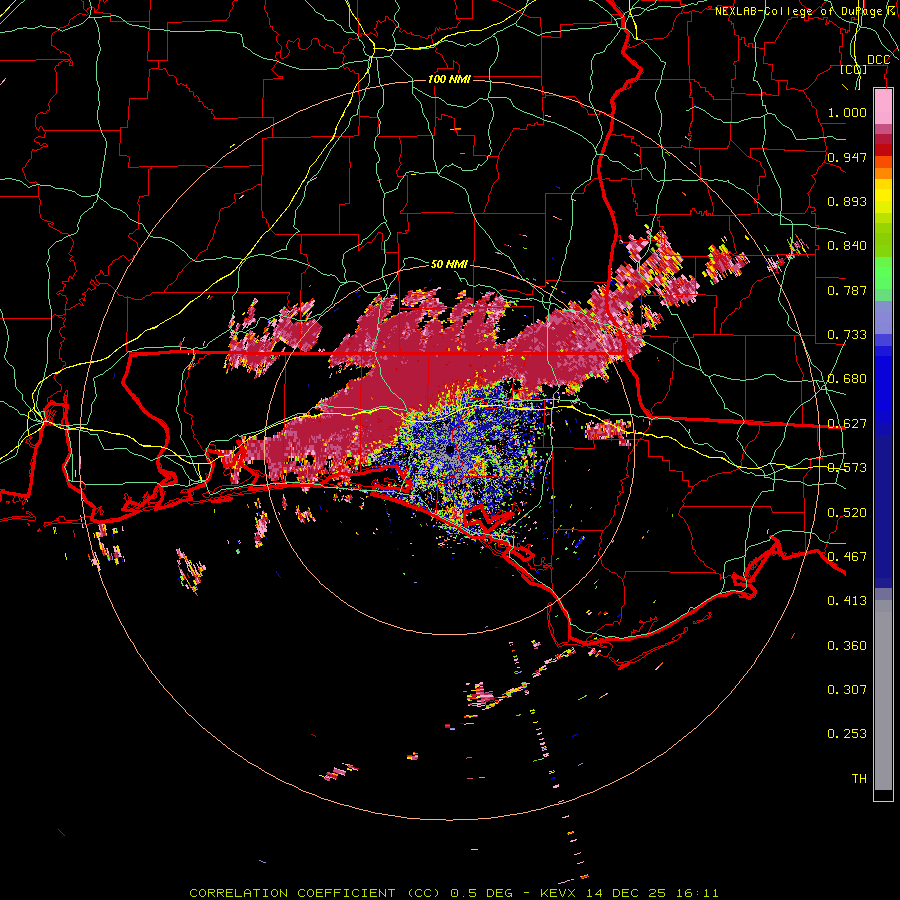Click the orange segment of the color bar
Viewport: 900px width, 900px height.
tap(883, 173)
